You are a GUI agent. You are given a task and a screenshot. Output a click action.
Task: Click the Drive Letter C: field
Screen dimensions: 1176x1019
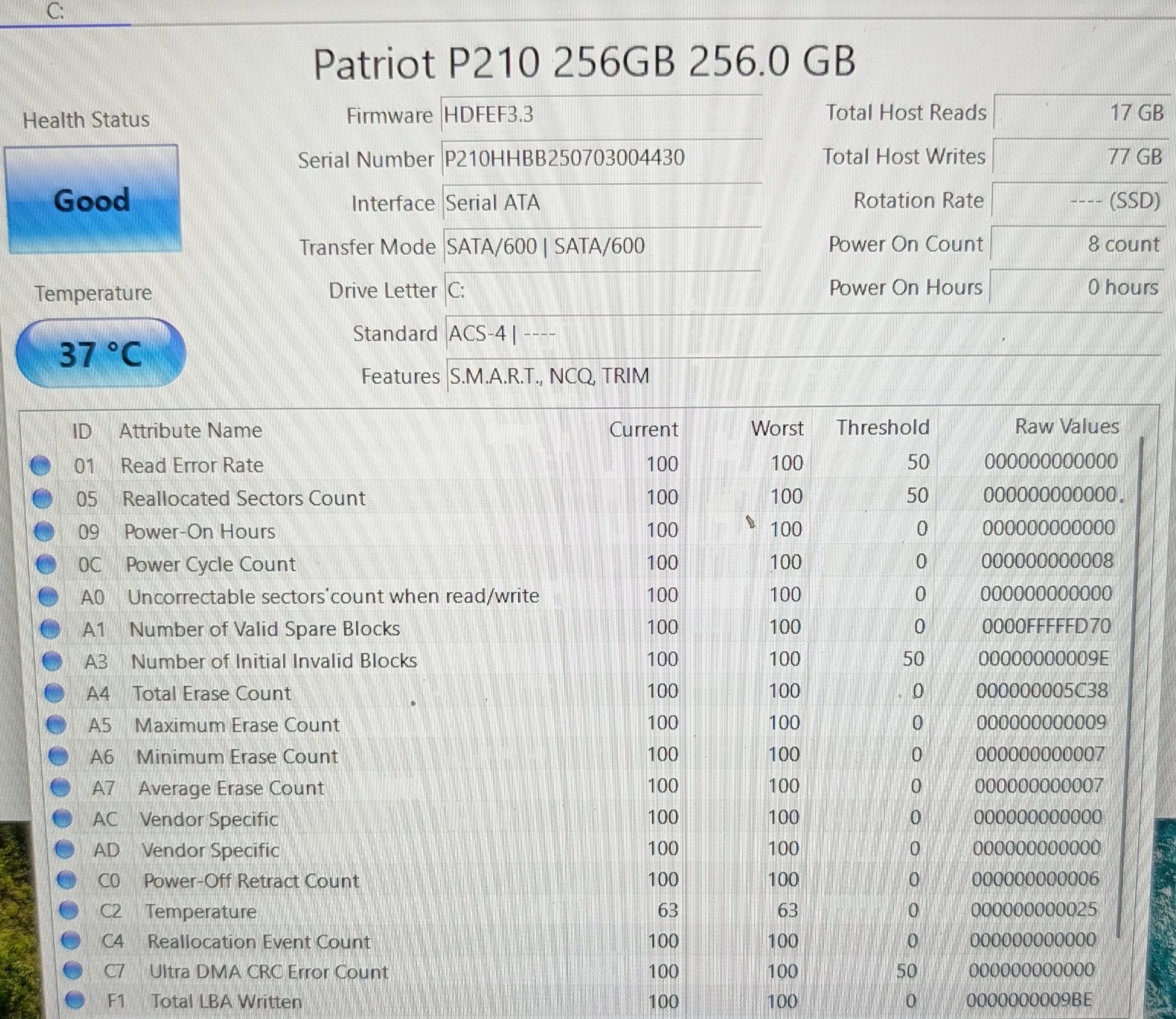601,290
